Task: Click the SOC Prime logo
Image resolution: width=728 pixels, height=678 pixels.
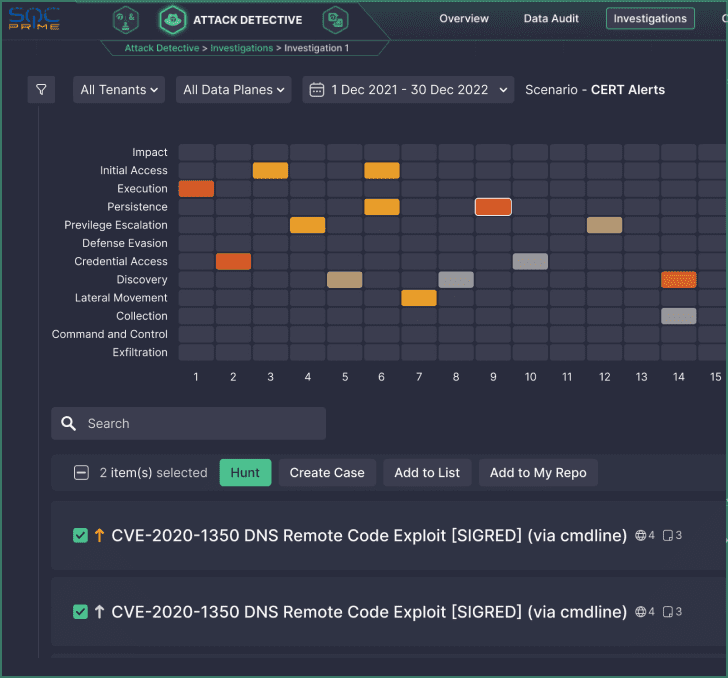Action: point(34,18)
